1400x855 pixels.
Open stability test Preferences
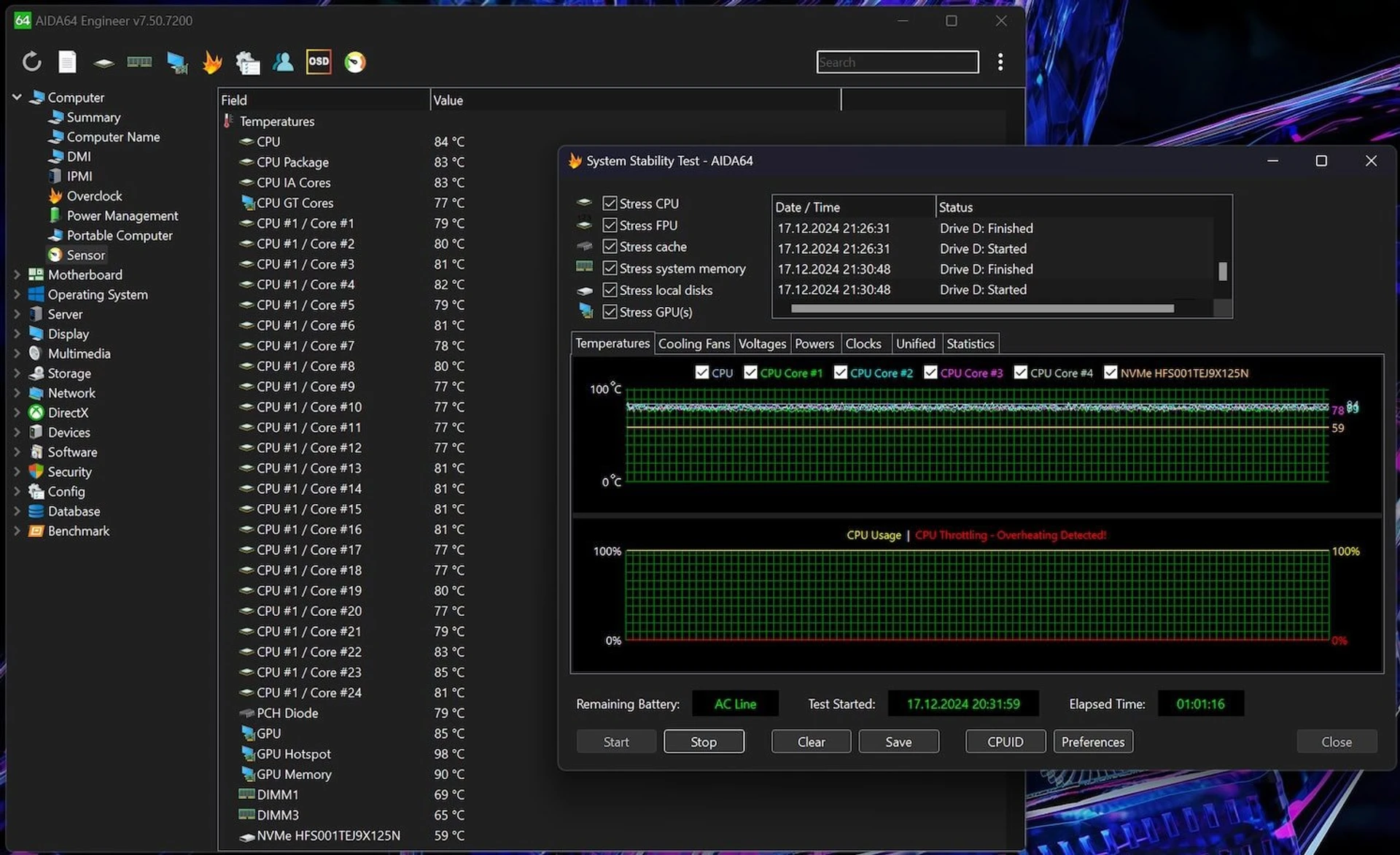pyautogui.click(x=1093, y=742)
